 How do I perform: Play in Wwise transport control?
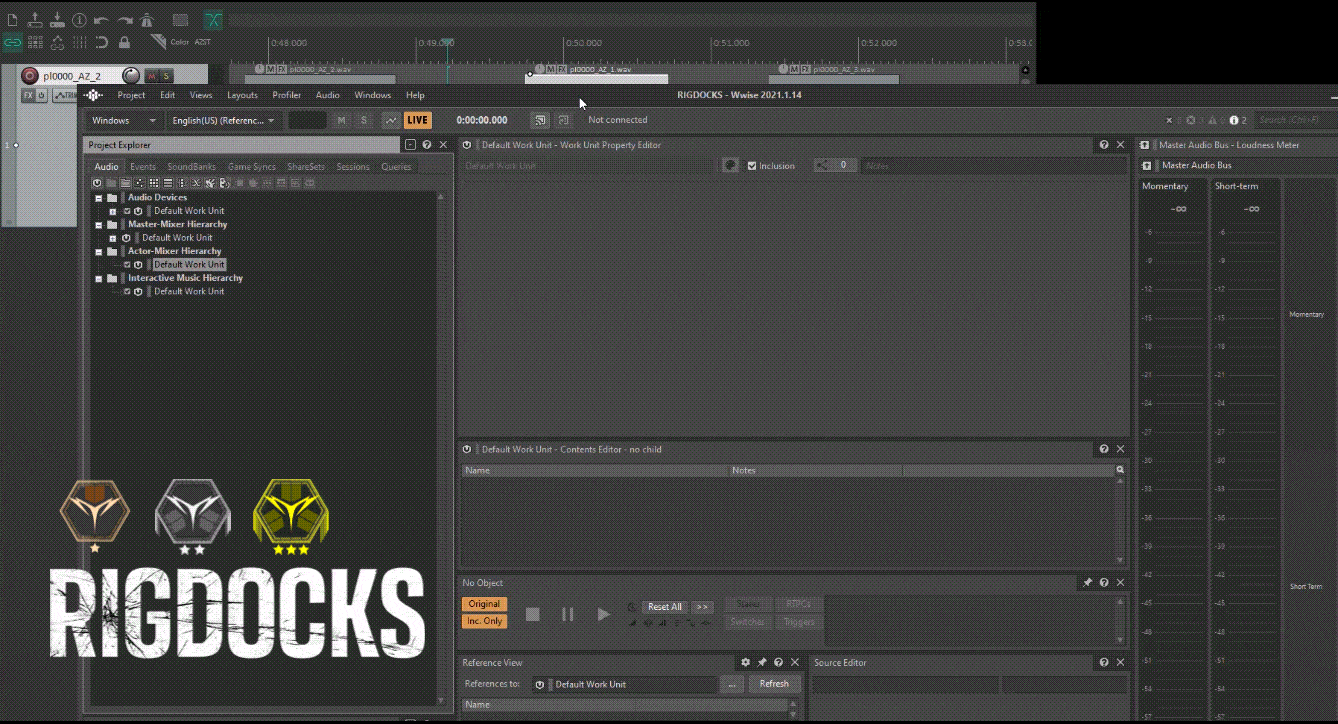click(x=603, y=614)
